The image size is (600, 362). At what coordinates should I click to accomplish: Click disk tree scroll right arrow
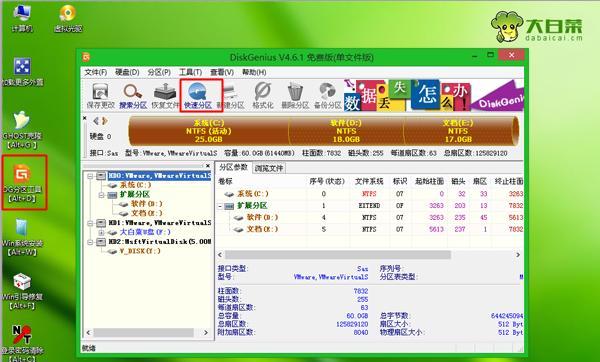tap(206, 333)
